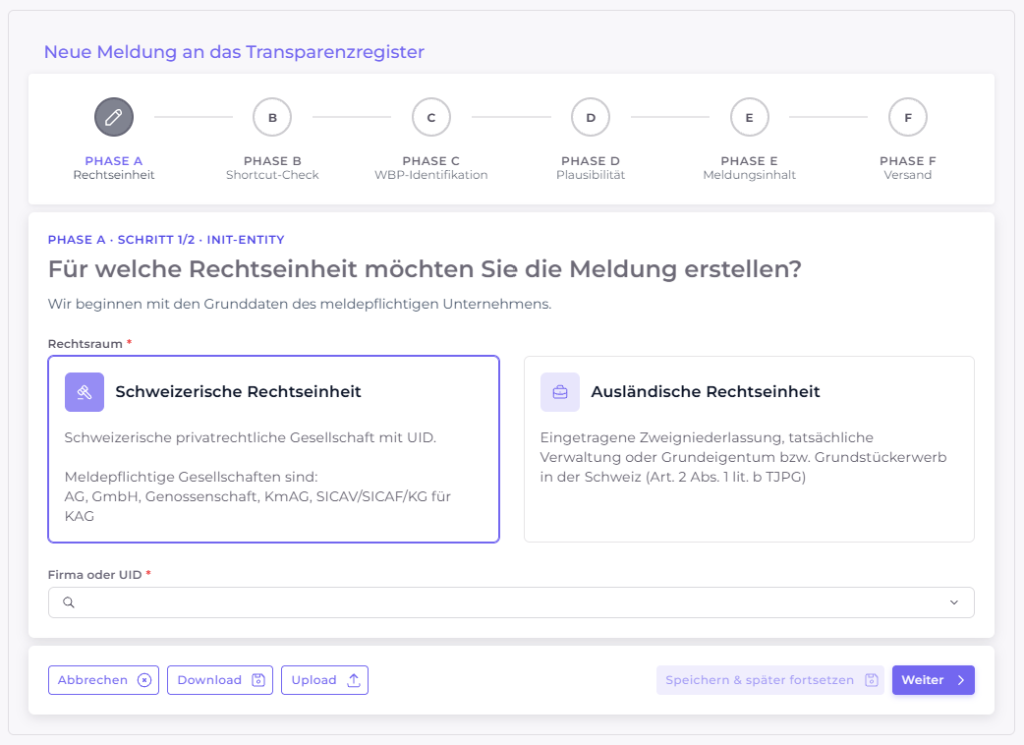
Task: Click the Download button
Action: click(220, 680)
